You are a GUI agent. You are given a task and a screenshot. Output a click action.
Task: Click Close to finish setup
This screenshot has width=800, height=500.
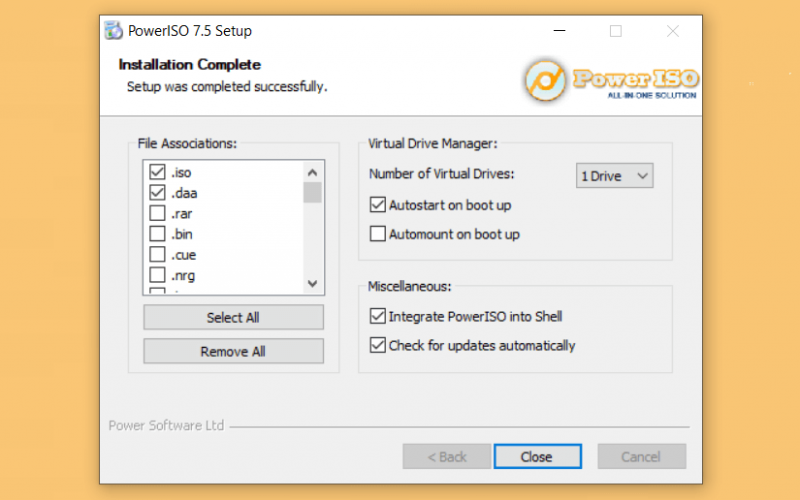(x=537, y=457)
